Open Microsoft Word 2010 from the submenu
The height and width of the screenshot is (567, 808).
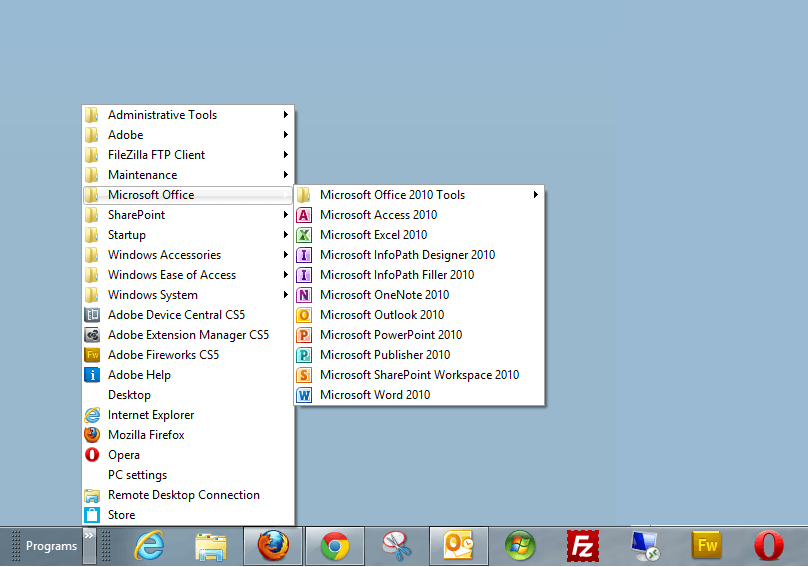click(374, 395)
